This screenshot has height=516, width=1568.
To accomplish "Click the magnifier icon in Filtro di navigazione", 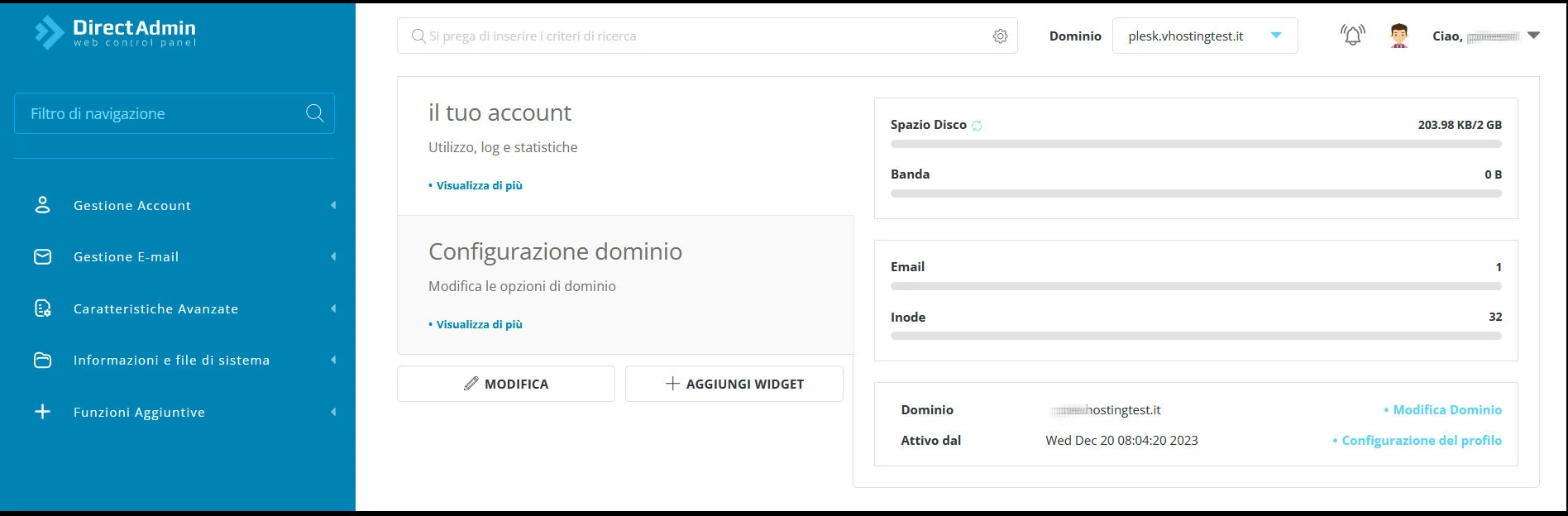I will click(314, 113).
